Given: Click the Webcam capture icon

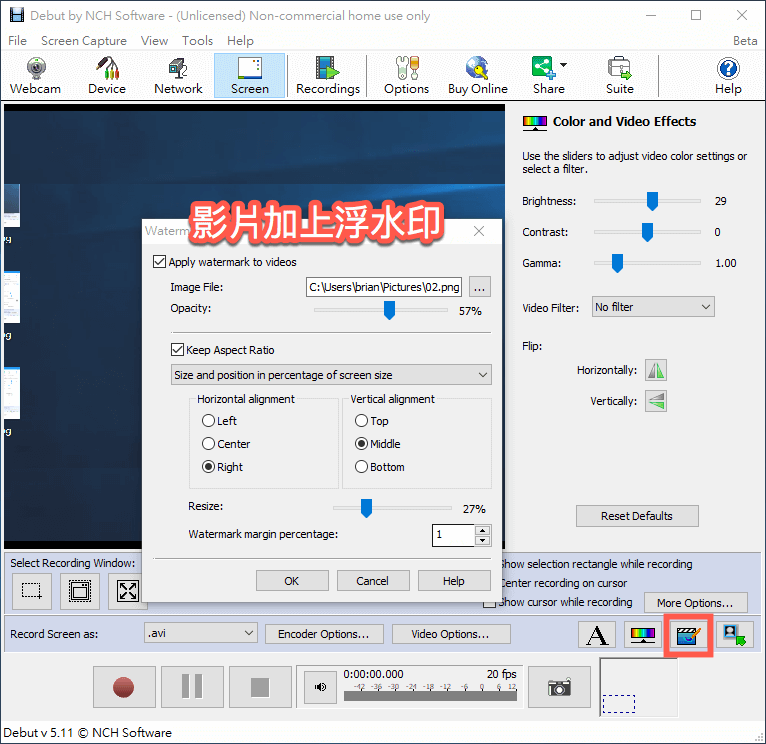Looking at the screenshot, I should (35, 75).
